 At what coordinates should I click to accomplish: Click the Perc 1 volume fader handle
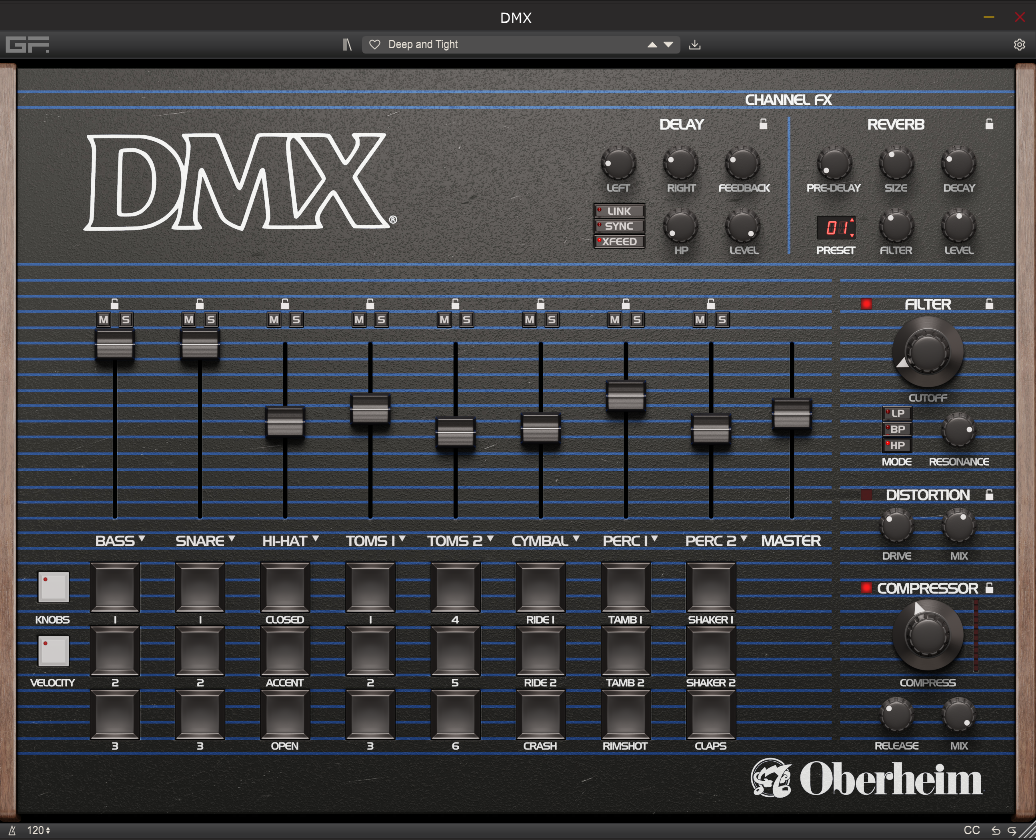pyautogui.click(x=626, y=397)
